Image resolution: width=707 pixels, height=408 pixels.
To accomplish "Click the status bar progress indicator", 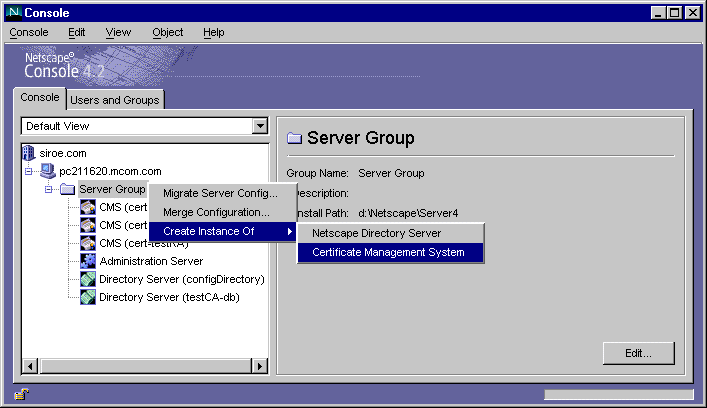I will 619,394.
